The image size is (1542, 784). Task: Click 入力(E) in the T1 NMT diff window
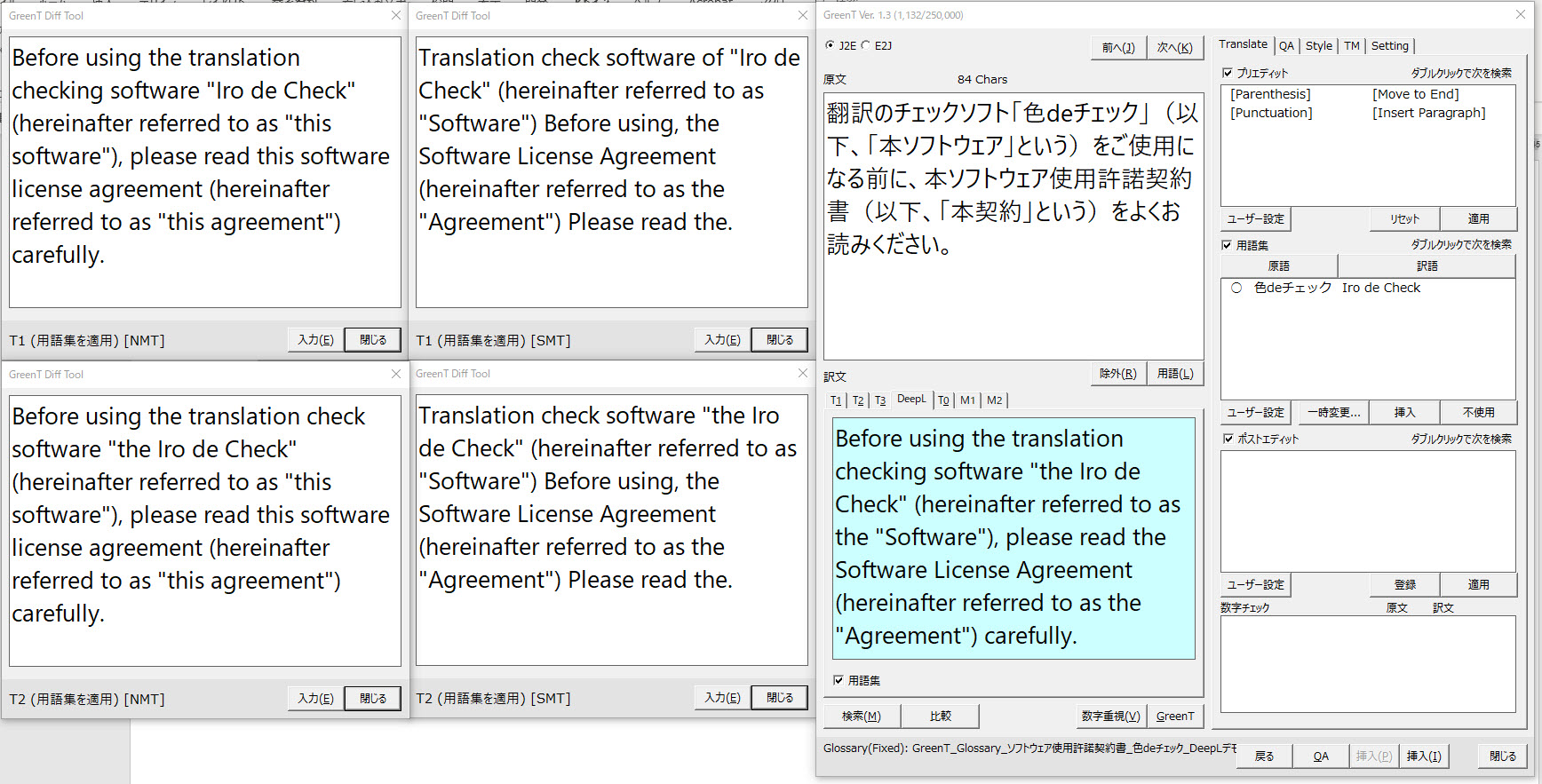coord(315,340)
